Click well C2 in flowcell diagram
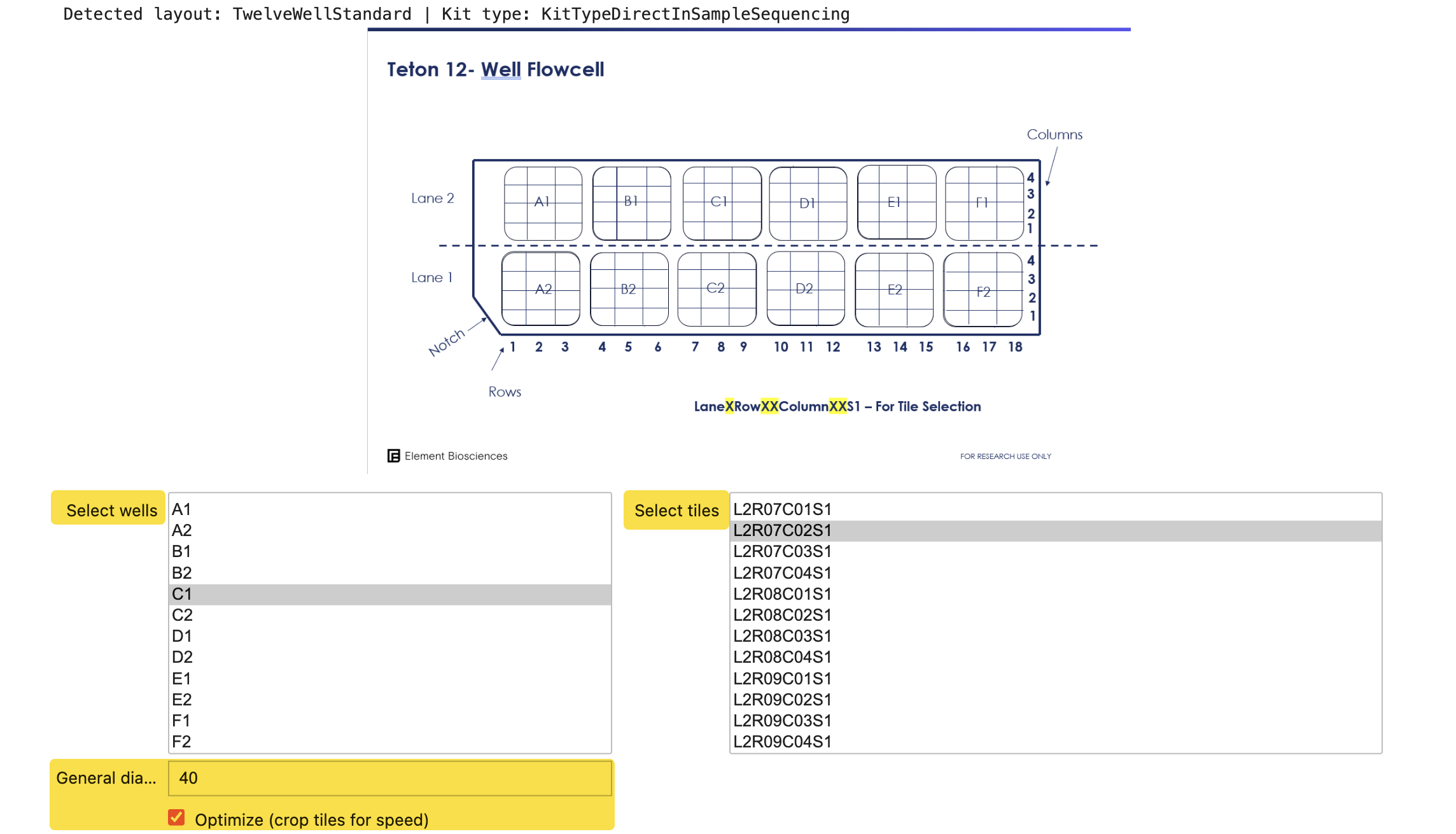 point(717,289)
